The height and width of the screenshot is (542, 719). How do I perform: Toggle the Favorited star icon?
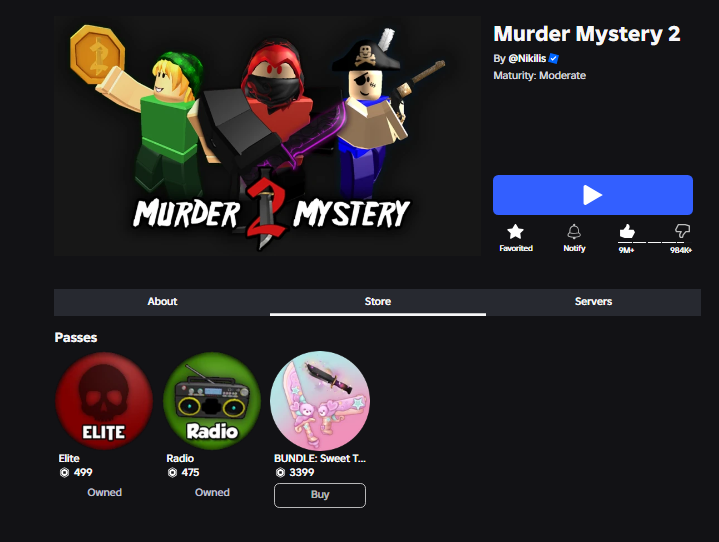click(x=515, y=232)
